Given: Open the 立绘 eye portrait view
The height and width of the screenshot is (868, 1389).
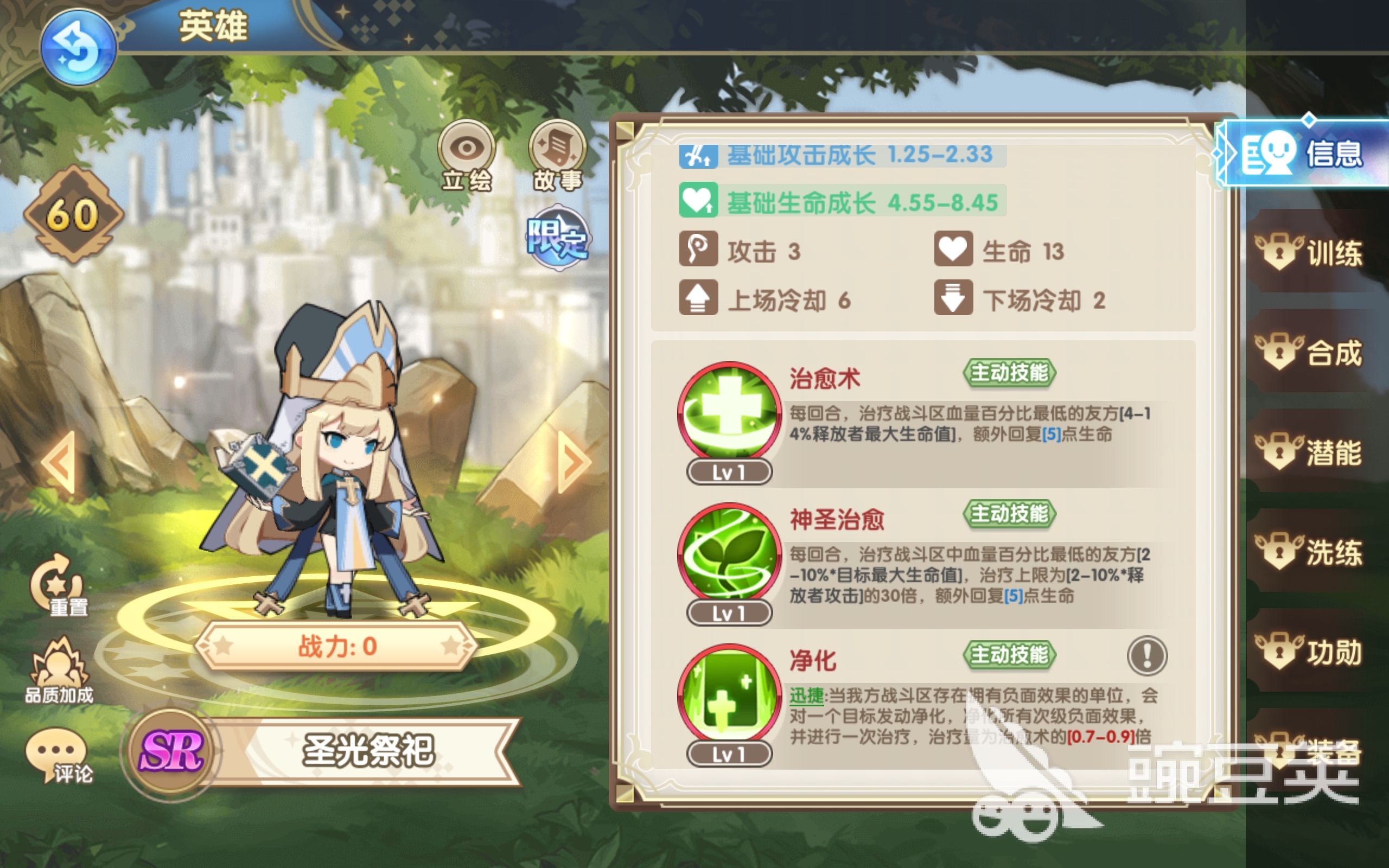Looking at the screenshot, I should (467, 156).
